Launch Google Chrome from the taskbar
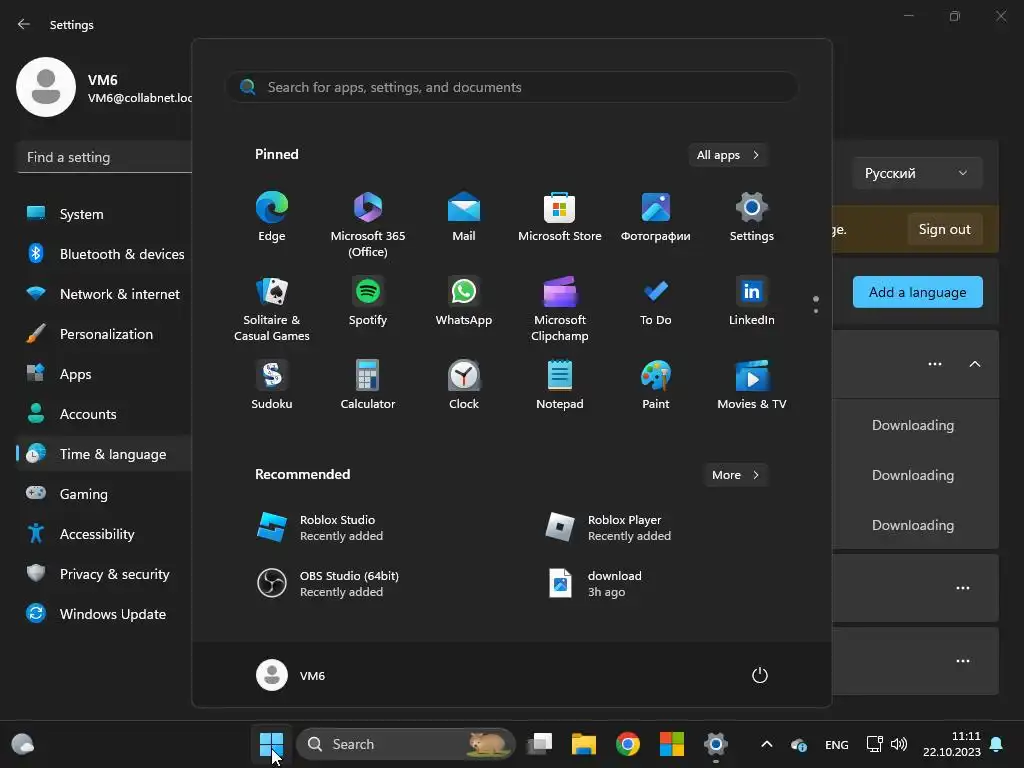 click(628, 744)
